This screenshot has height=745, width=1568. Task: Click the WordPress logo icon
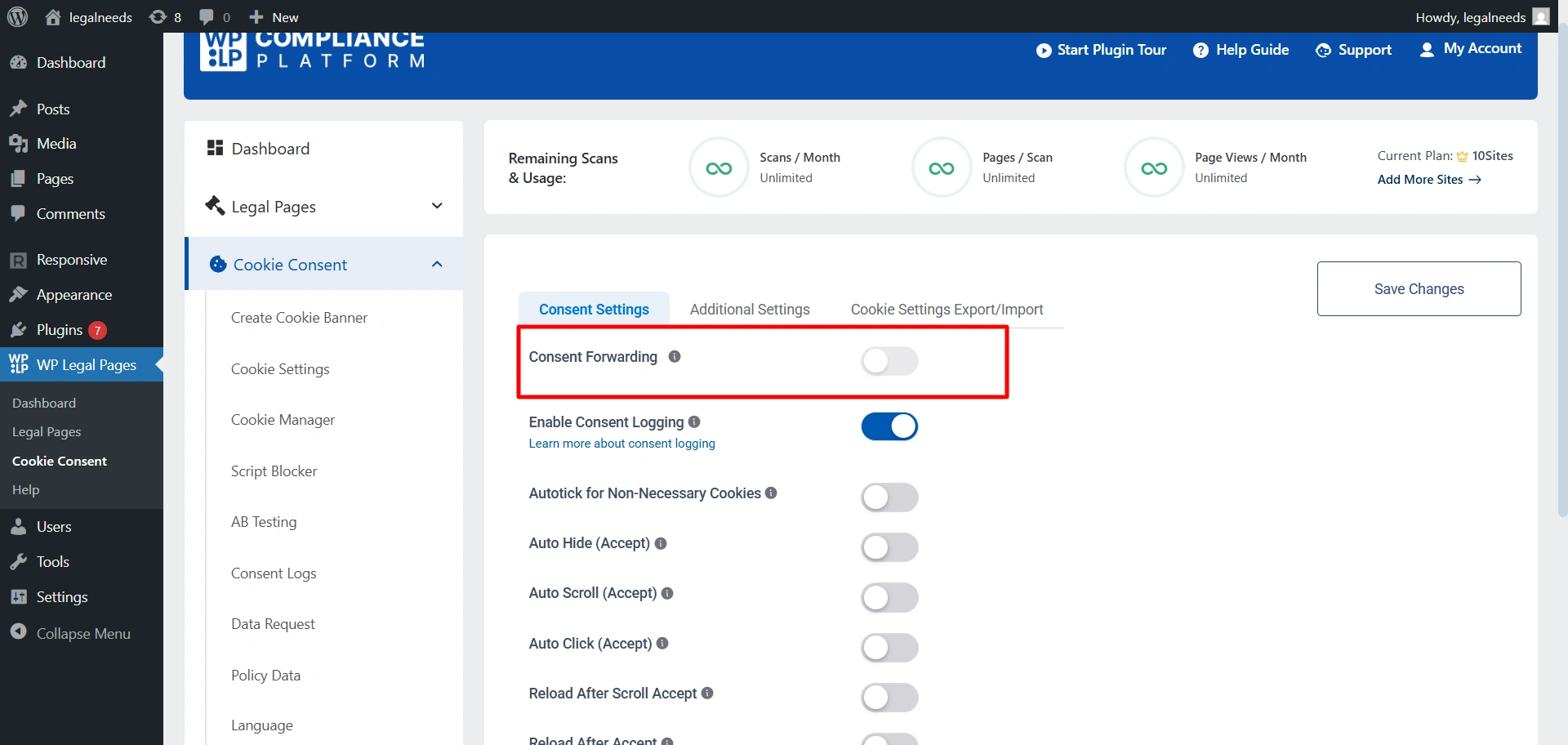click(17, 17)
